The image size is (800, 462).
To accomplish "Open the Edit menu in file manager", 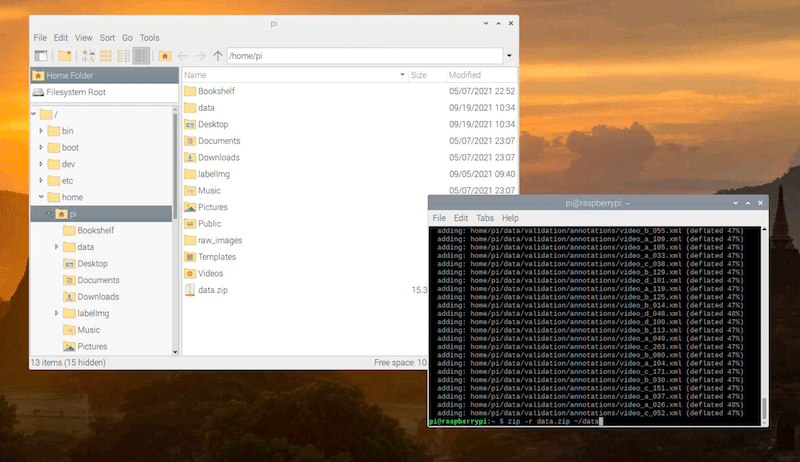I will pyautogui.click(x=61, y=38).
